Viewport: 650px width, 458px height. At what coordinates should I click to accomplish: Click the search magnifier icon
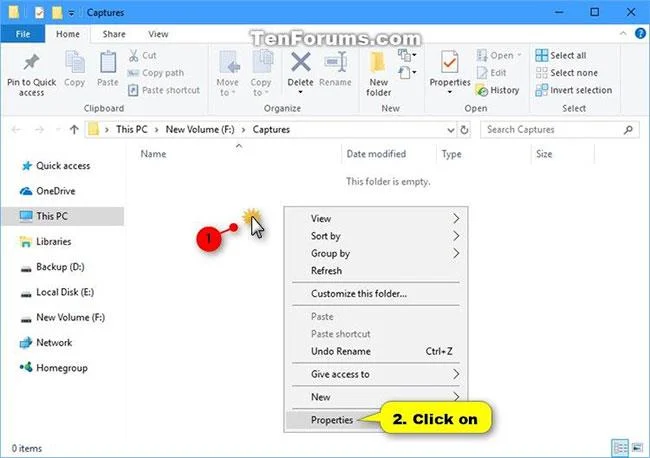tap(628, 130)
